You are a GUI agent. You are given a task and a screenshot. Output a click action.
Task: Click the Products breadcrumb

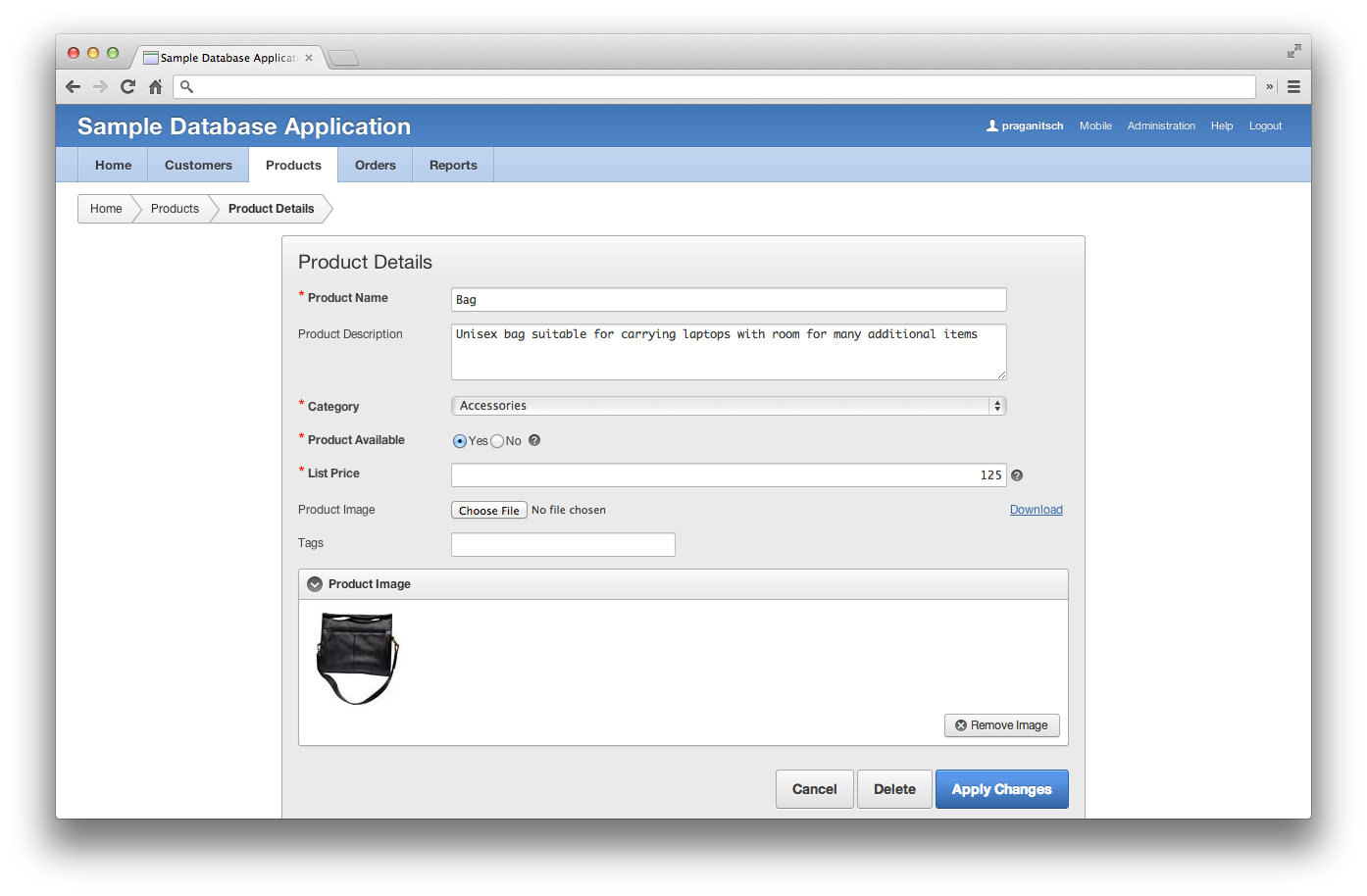click(x=175, y=209)
